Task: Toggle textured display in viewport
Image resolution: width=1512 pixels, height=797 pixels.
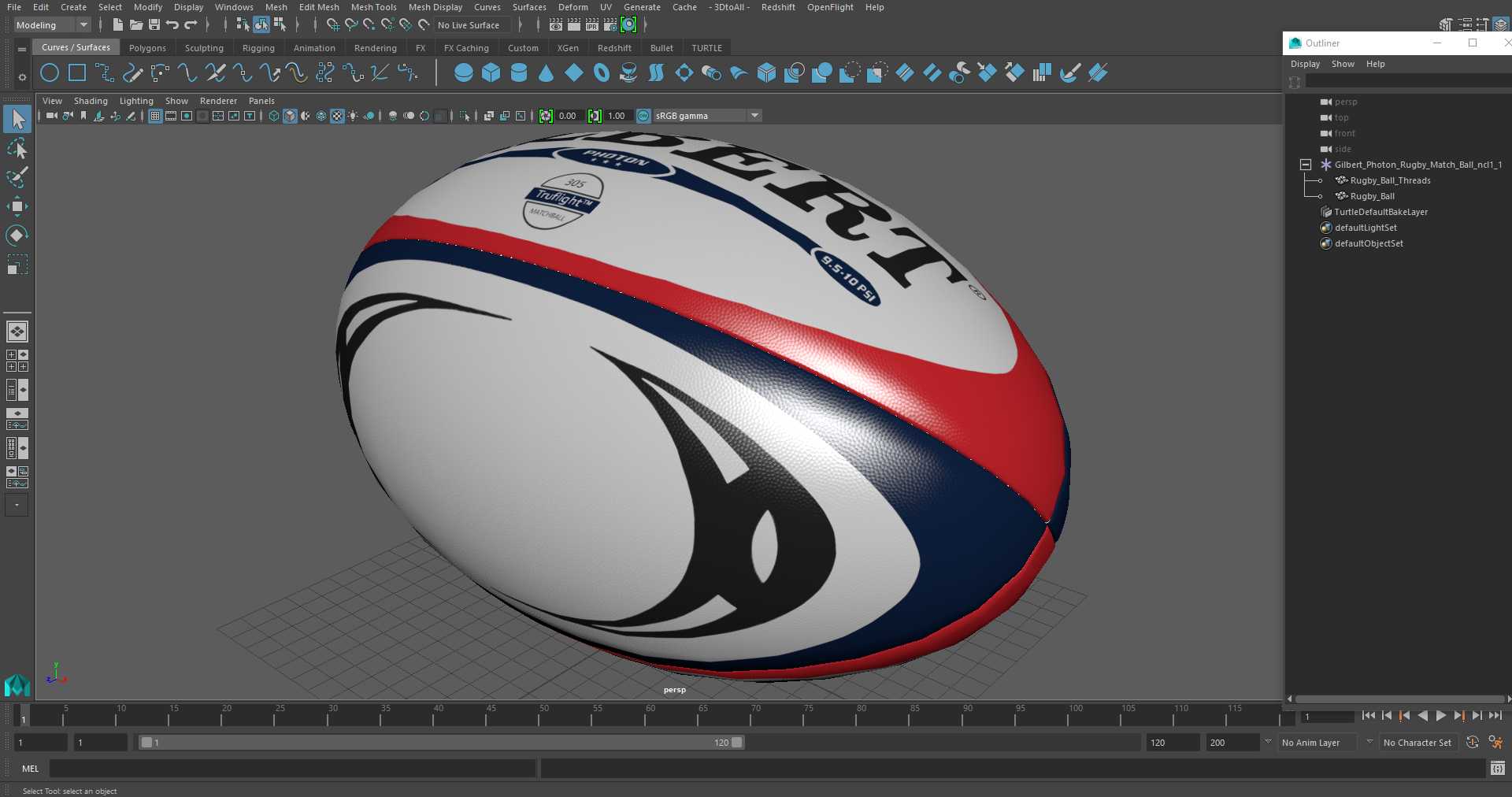Action: click(x=337, y=116)
